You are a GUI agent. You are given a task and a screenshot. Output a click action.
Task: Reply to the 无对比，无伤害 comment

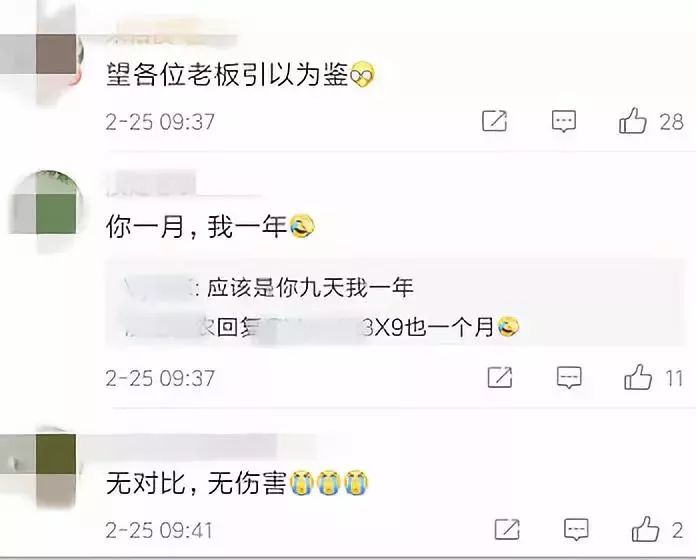click(576, 529)
